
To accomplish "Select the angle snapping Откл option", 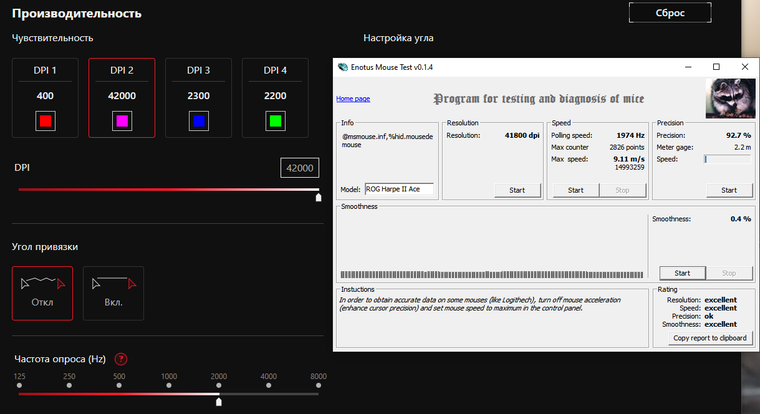I will 43,293.
